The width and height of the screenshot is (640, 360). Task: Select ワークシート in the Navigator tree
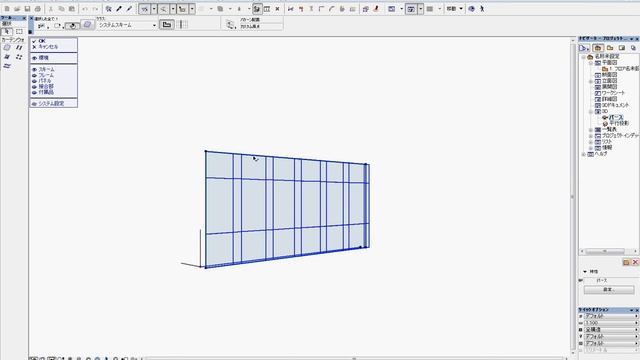coord(613,93)
